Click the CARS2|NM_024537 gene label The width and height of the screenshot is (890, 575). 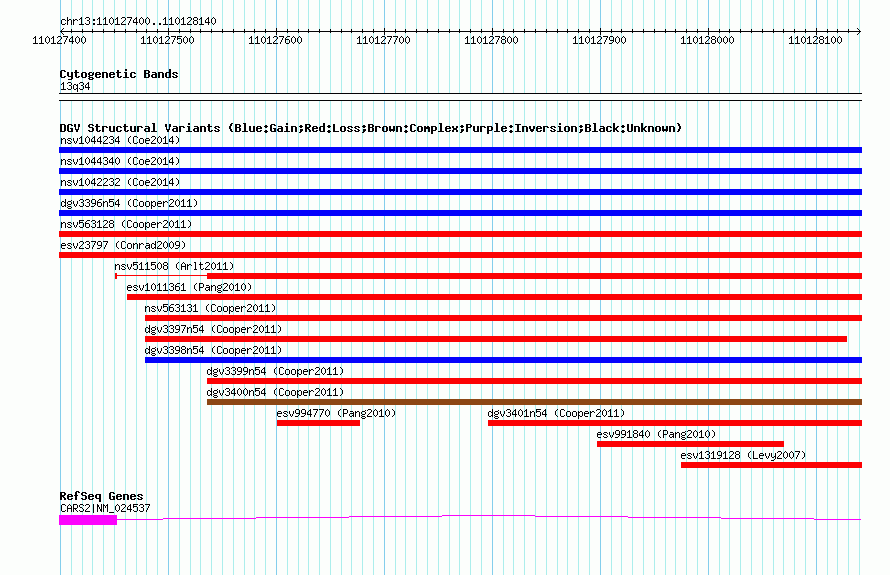click(105, 508)
